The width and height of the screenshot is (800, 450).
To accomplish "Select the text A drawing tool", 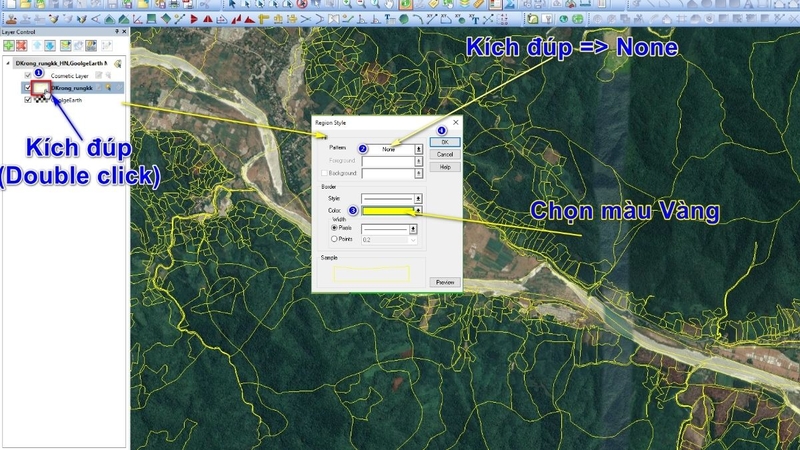I will (x=748, y=5).
